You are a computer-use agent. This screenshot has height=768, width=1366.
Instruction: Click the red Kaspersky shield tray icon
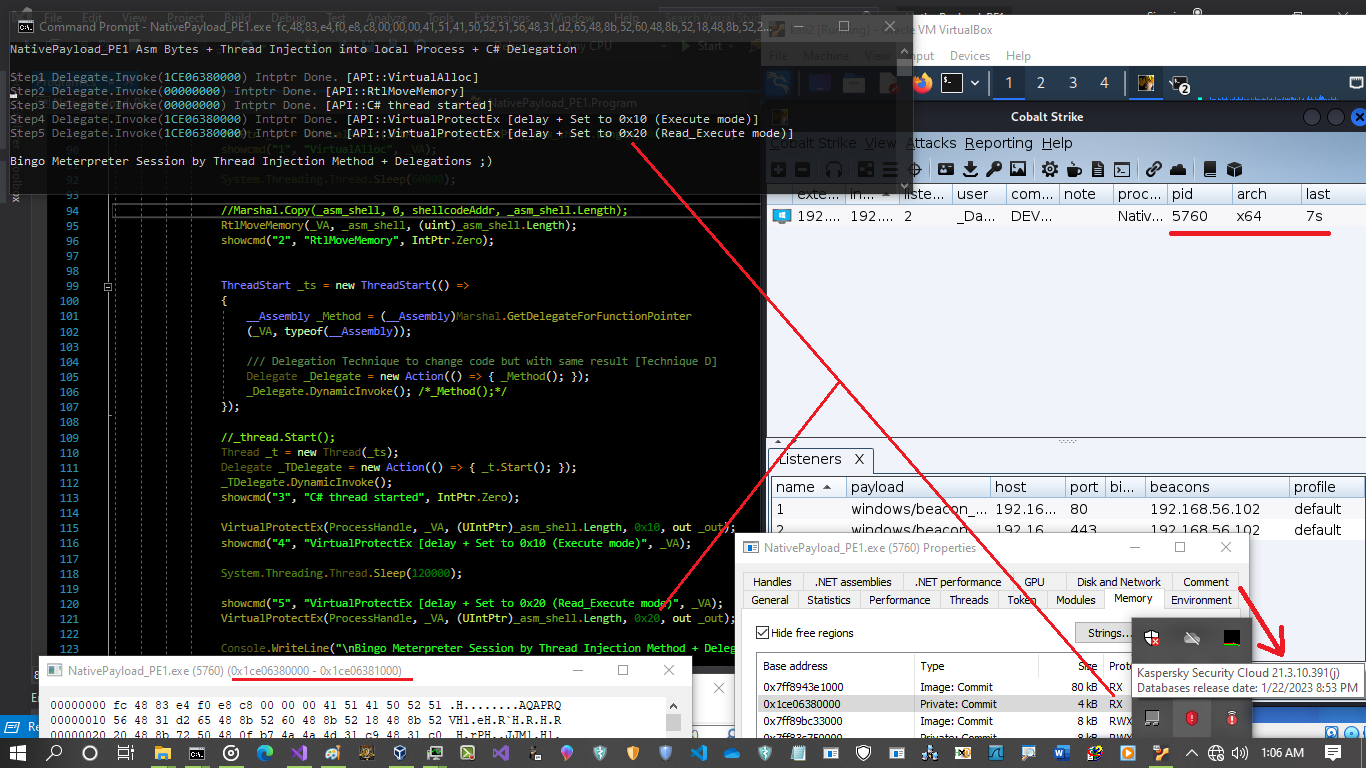coord(1191,717)
